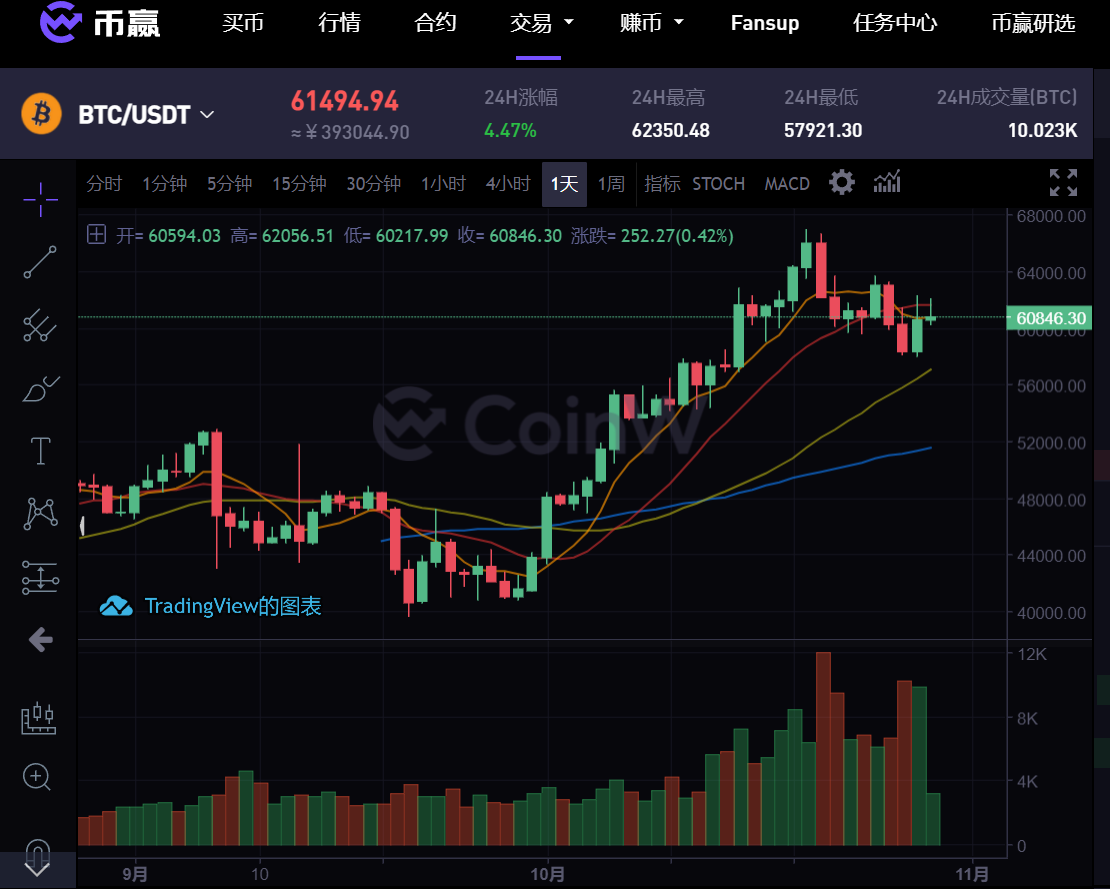Select the crosshair cursor tool

[x=40, y=199]
